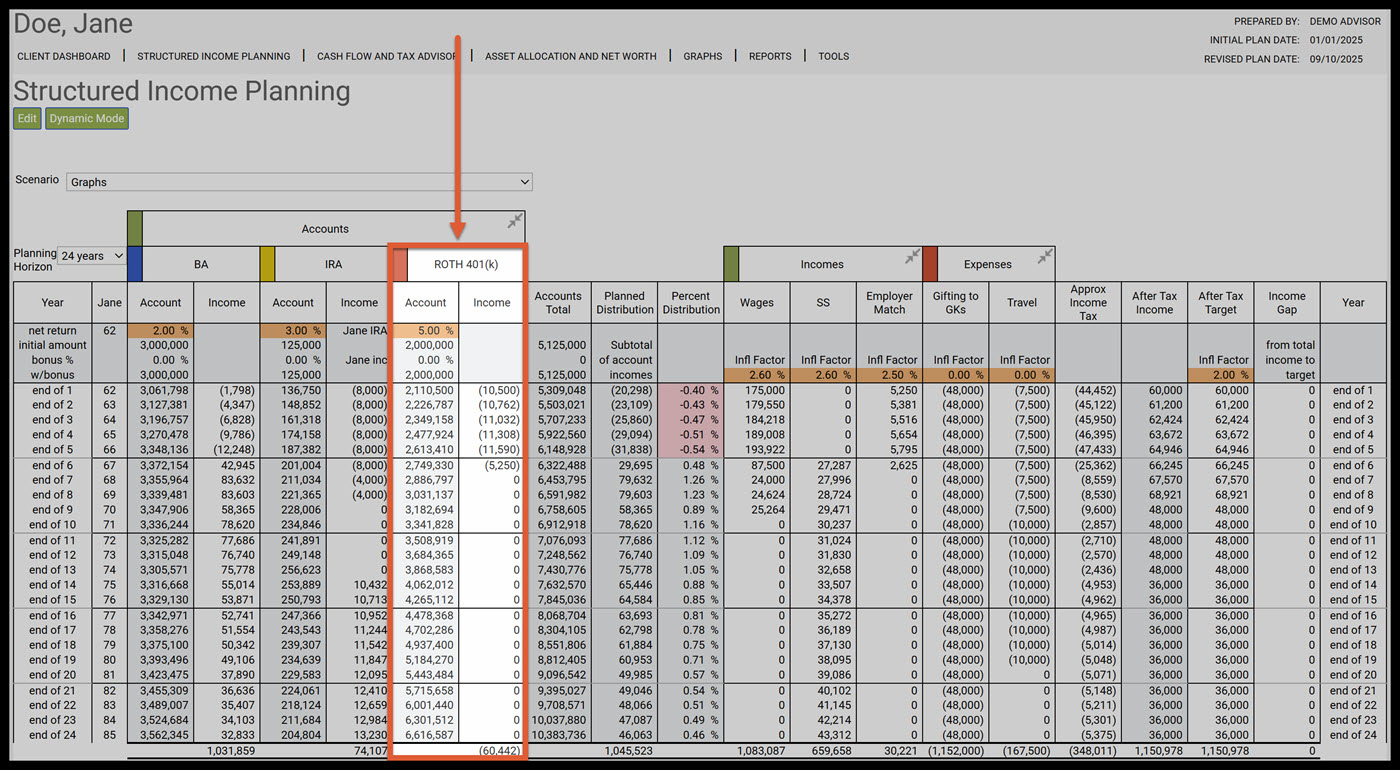Click the Planned Distribution column header
The image size is (1400, 770).
[x=624, y=302]
